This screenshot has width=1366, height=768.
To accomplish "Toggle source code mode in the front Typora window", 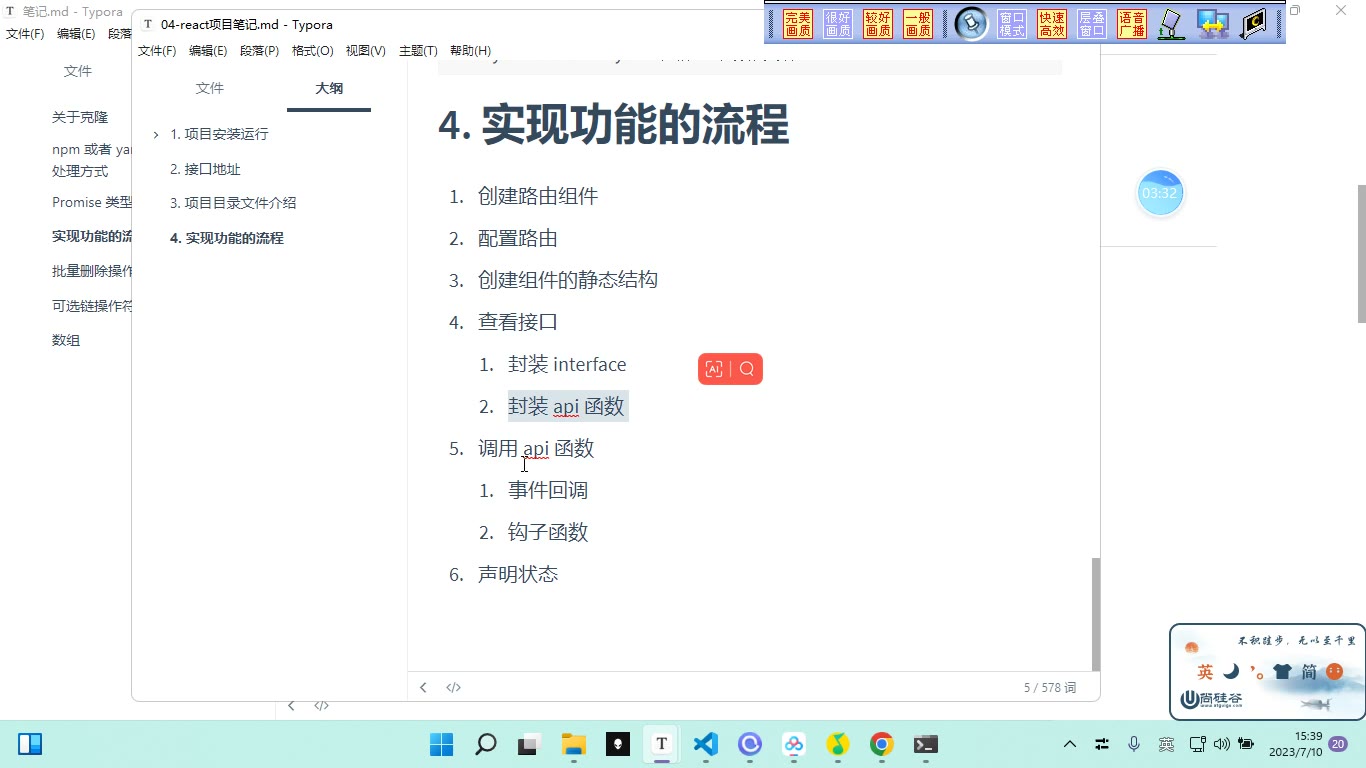I will tap(453, 687).
